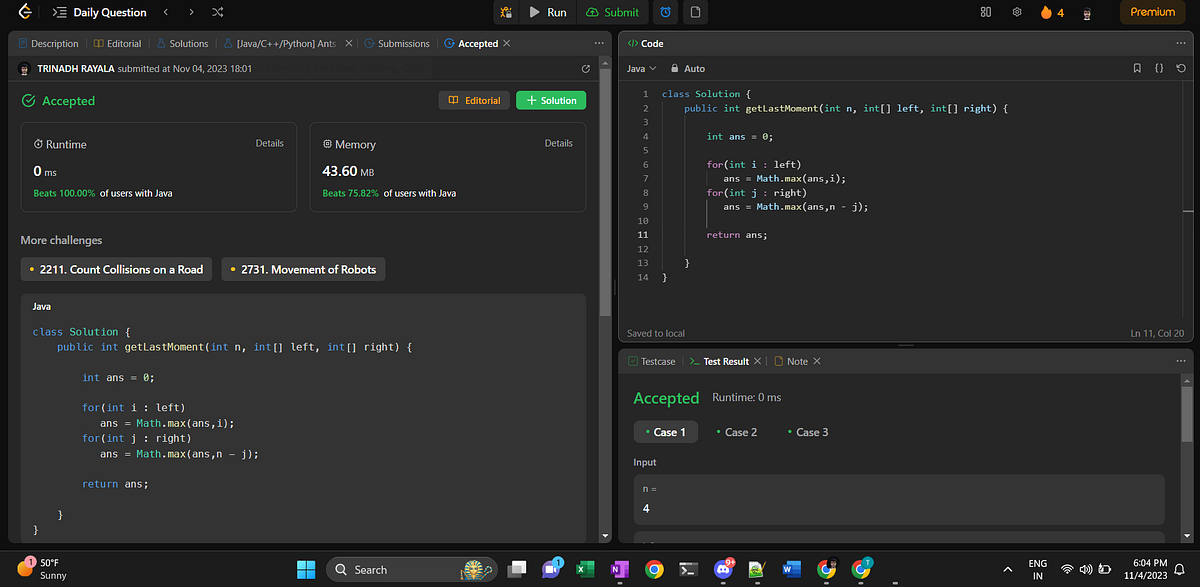Open code panel more options menu
The height and width of the screenshot is (587, 1200).
point(1181,43)
